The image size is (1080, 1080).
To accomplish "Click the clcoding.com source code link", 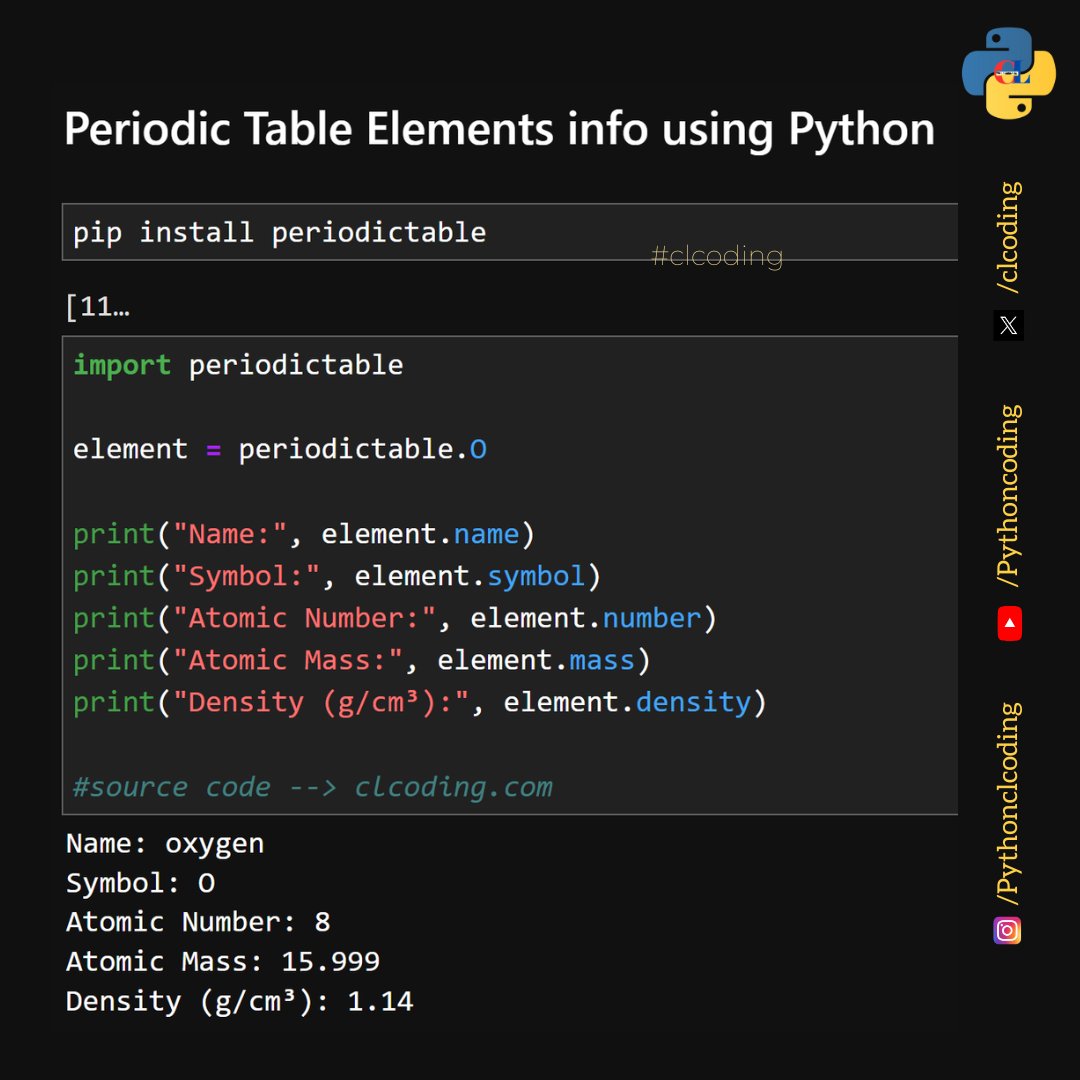I will (452, 787).
